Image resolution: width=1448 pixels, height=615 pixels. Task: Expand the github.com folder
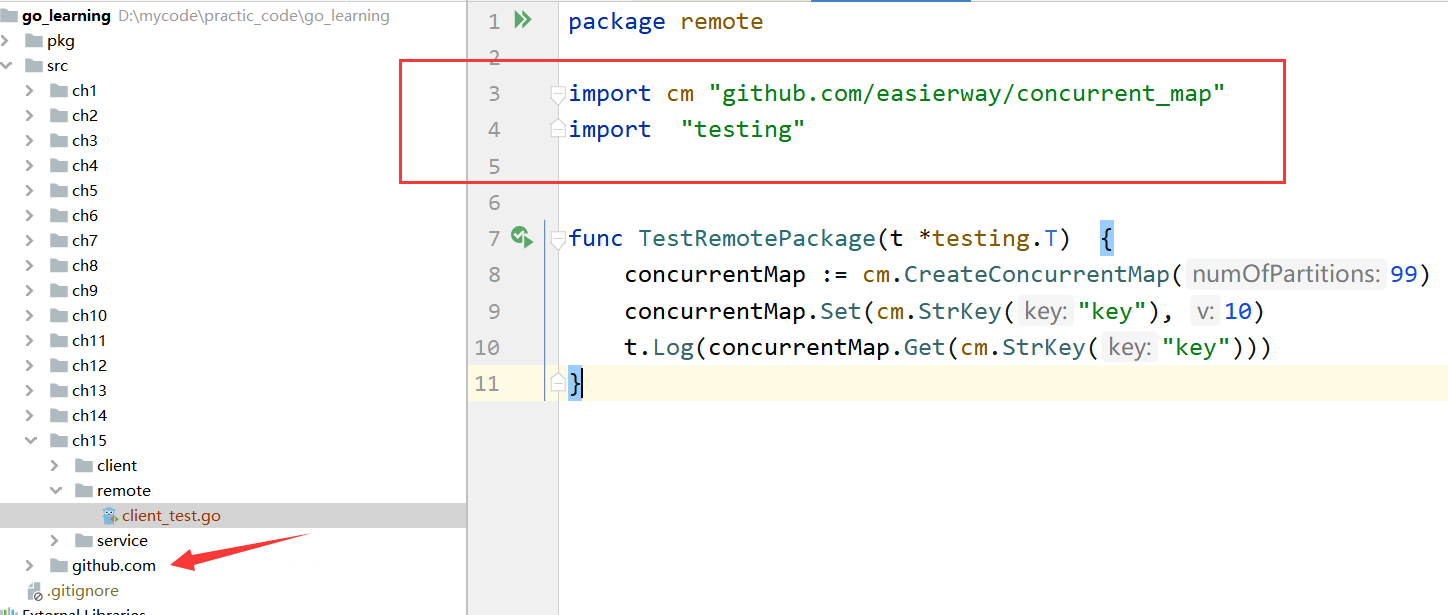point(30,566)
